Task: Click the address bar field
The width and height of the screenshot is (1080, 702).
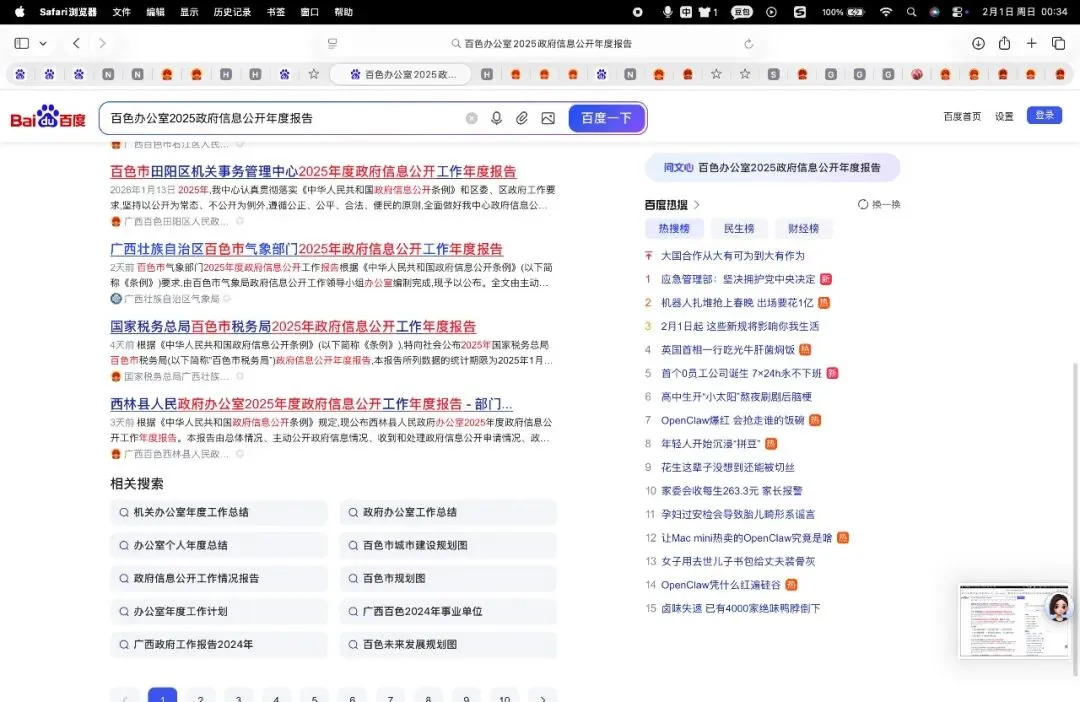Action: (541, 43)
